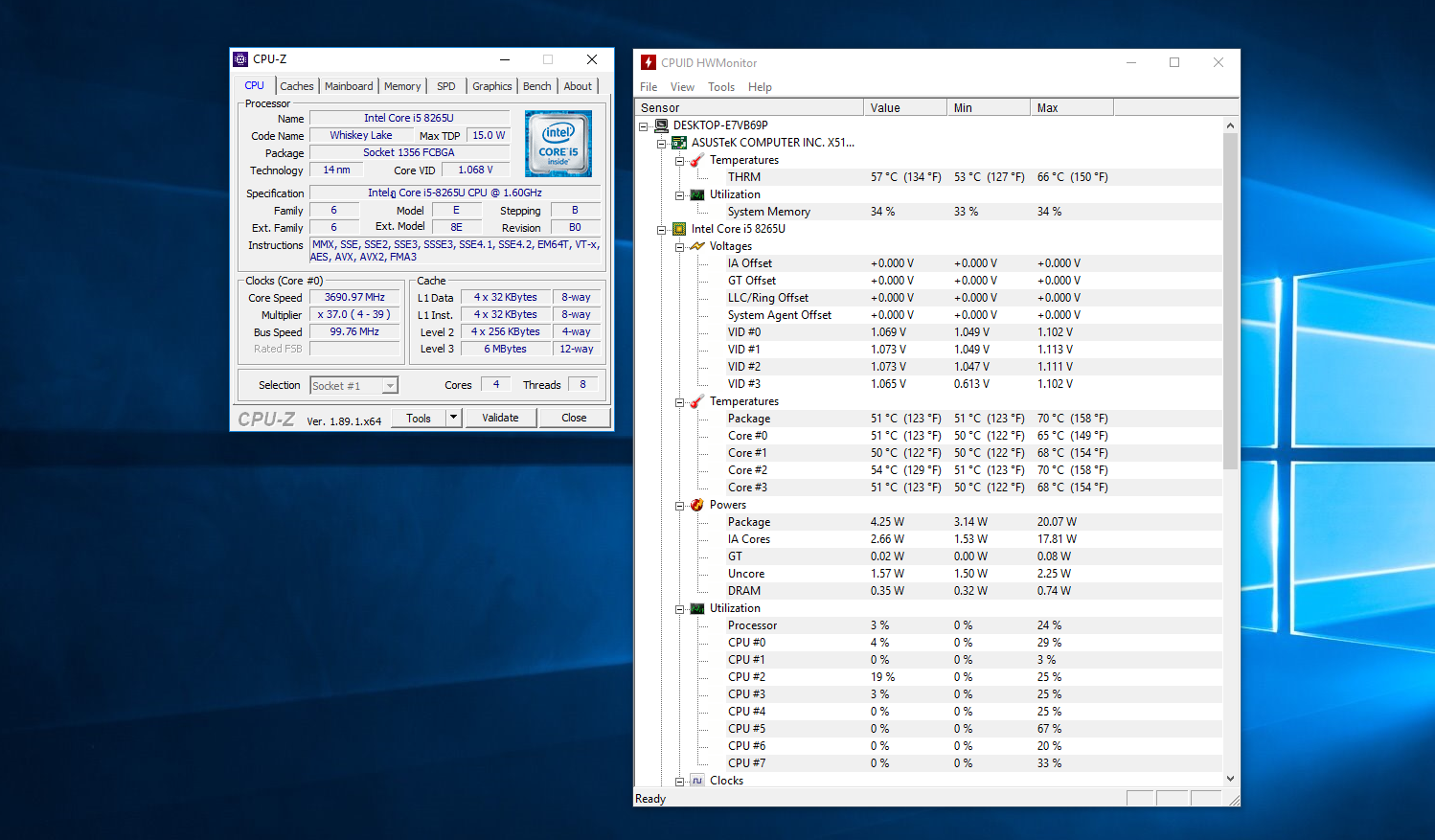Click the Value column header
Image resolution: width=1435 pixels, height=840 pixels.
pos(905,107)
